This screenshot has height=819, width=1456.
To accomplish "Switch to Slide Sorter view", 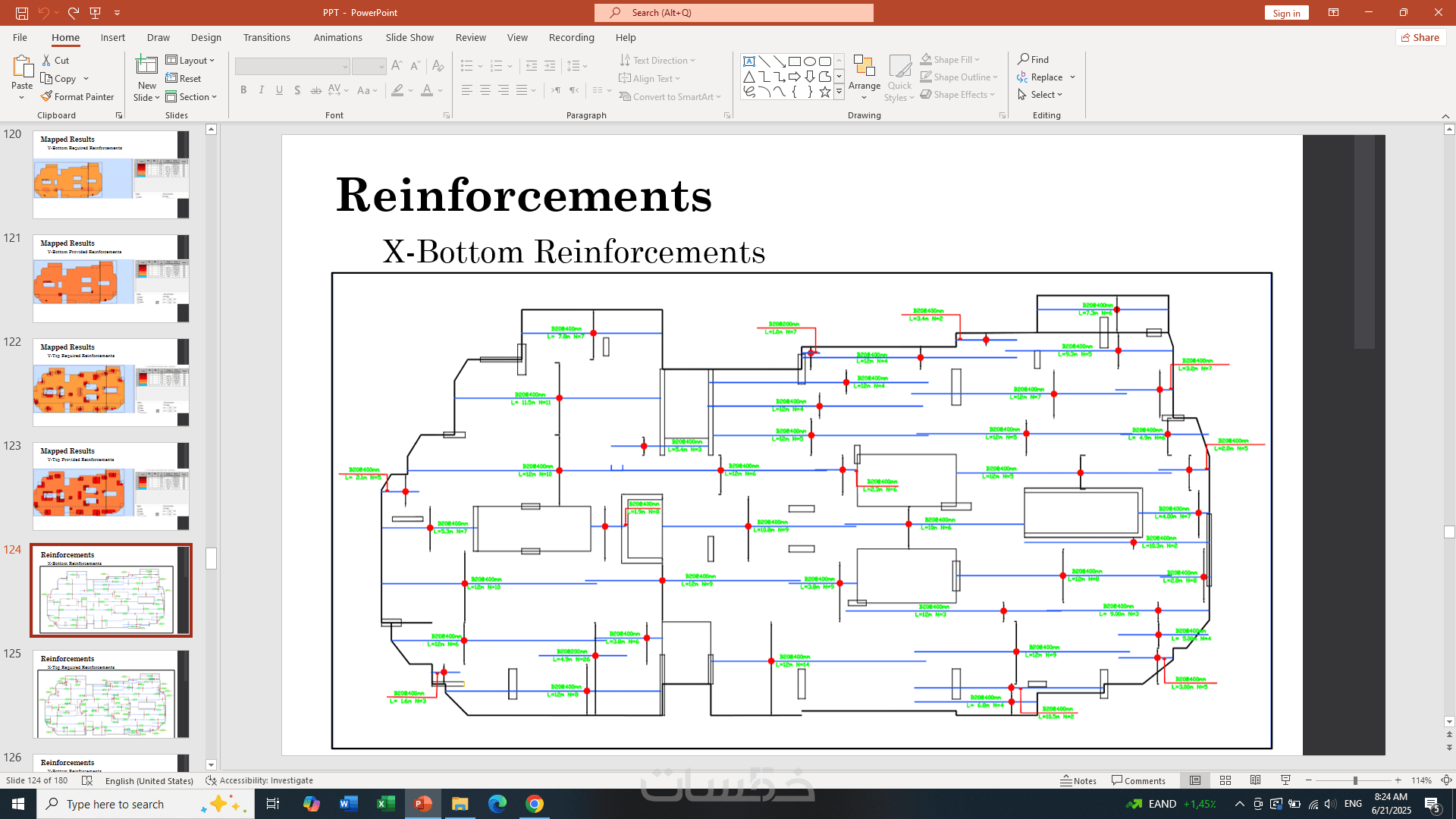I will pos(1225,780).
